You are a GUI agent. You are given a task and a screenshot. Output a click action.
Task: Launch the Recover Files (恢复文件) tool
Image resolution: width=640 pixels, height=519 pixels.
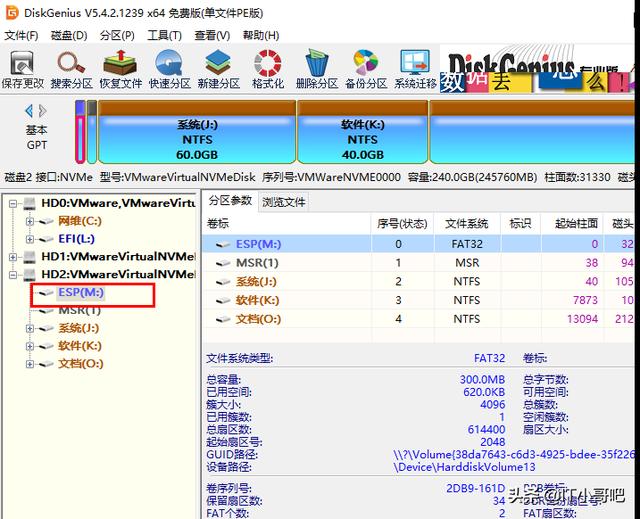click(119, 68)
